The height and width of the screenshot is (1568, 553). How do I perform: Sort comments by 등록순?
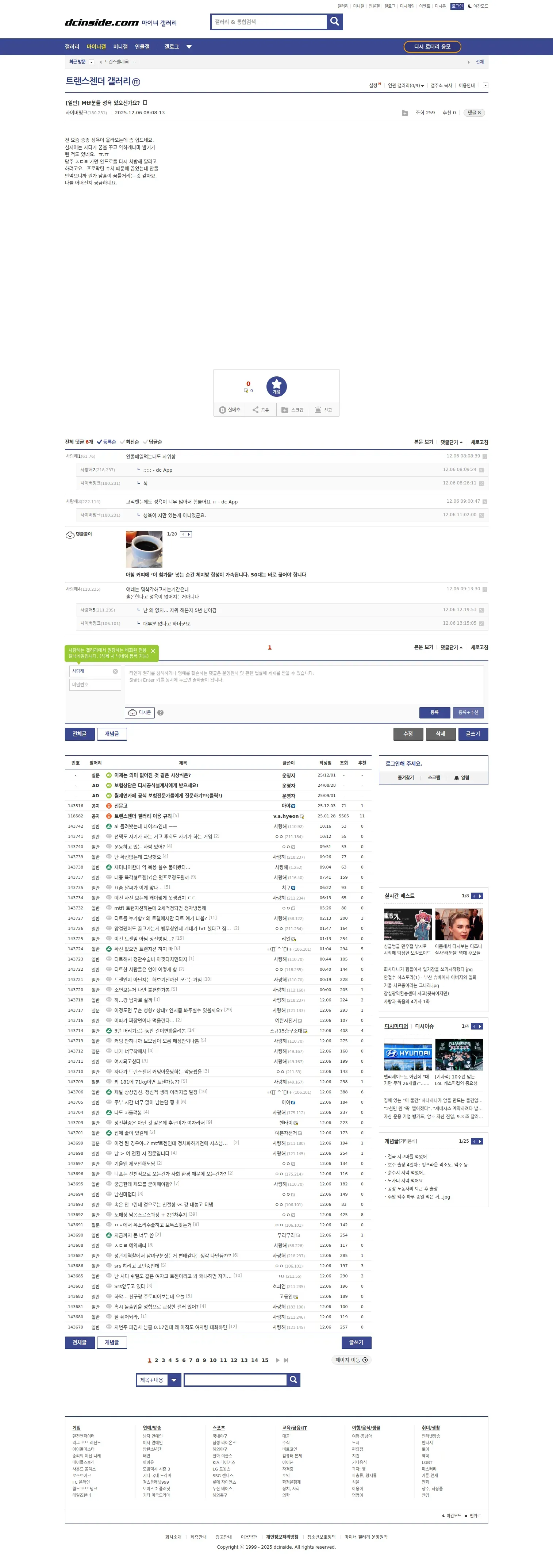point(106,442)
